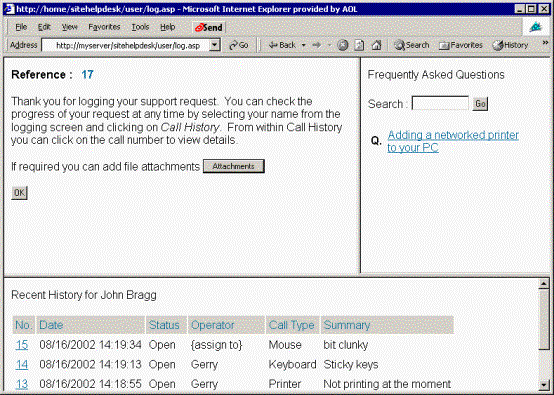Open the Tools menu
Image resolution: width=554 pixels, height=395 pixels.
[140, 27]
